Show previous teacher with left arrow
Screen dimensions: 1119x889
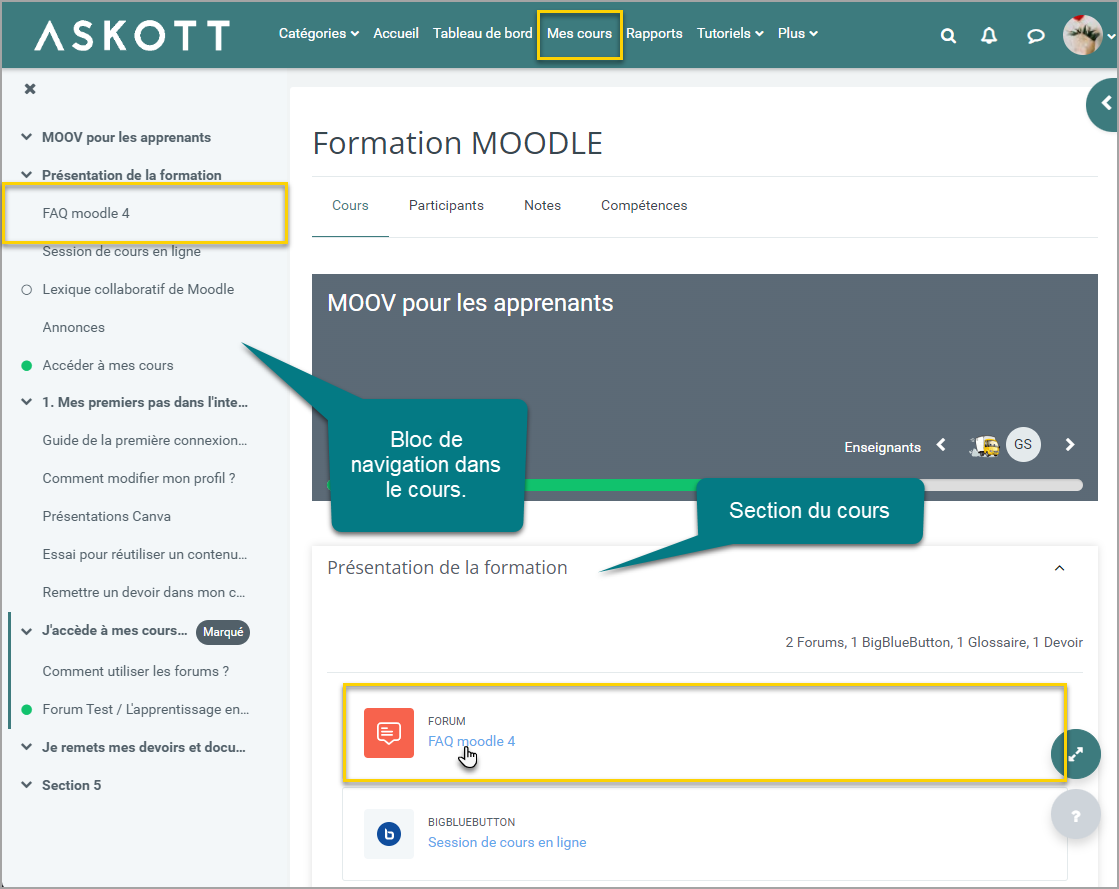(941, 445)
